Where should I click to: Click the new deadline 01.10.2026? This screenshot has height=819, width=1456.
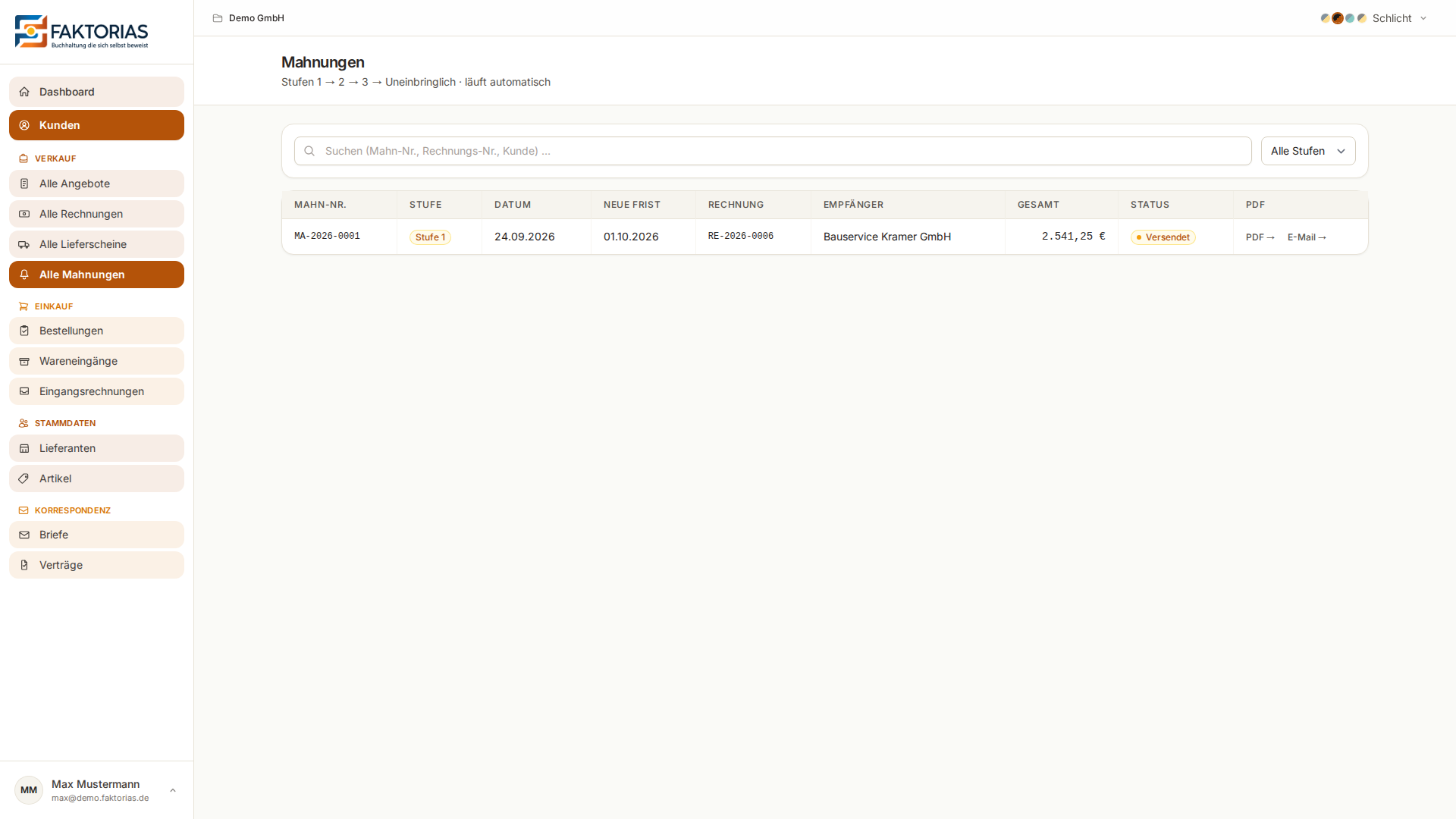coord(631,237)
